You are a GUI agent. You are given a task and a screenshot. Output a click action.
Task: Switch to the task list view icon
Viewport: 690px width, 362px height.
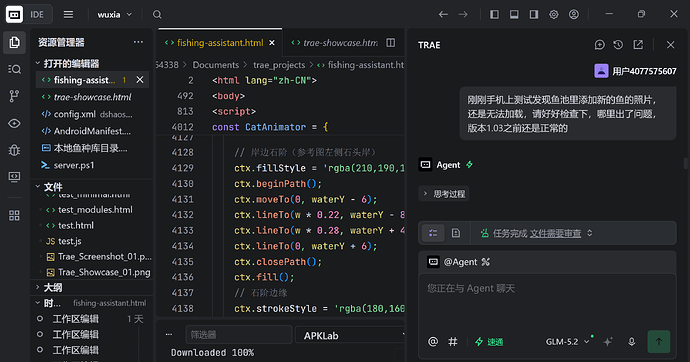[x=433, y=233]
